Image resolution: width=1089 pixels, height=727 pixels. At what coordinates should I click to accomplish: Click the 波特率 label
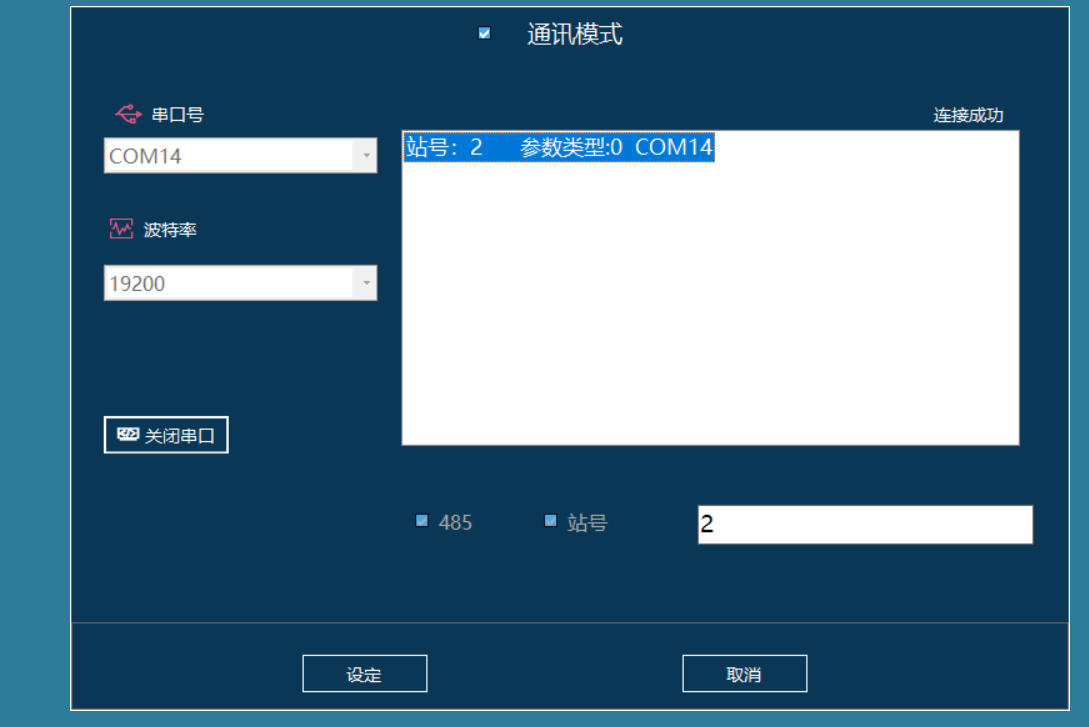[170, 230]
